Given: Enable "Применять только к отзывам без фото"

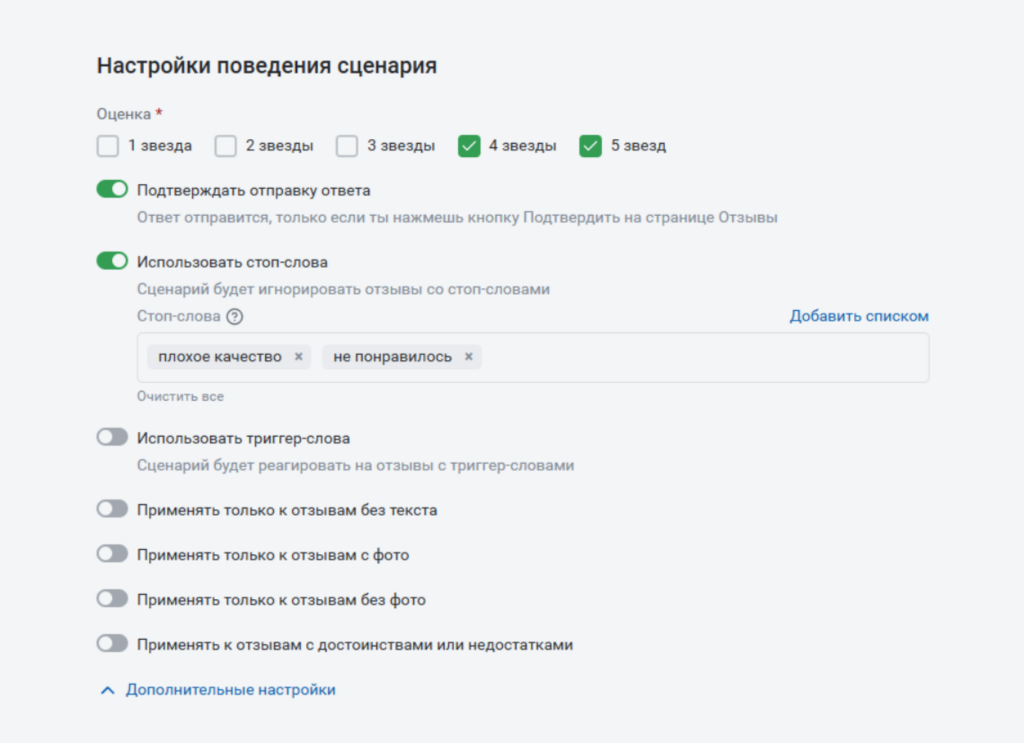Looking at the screenshot, I should click(x=111, y=599).
